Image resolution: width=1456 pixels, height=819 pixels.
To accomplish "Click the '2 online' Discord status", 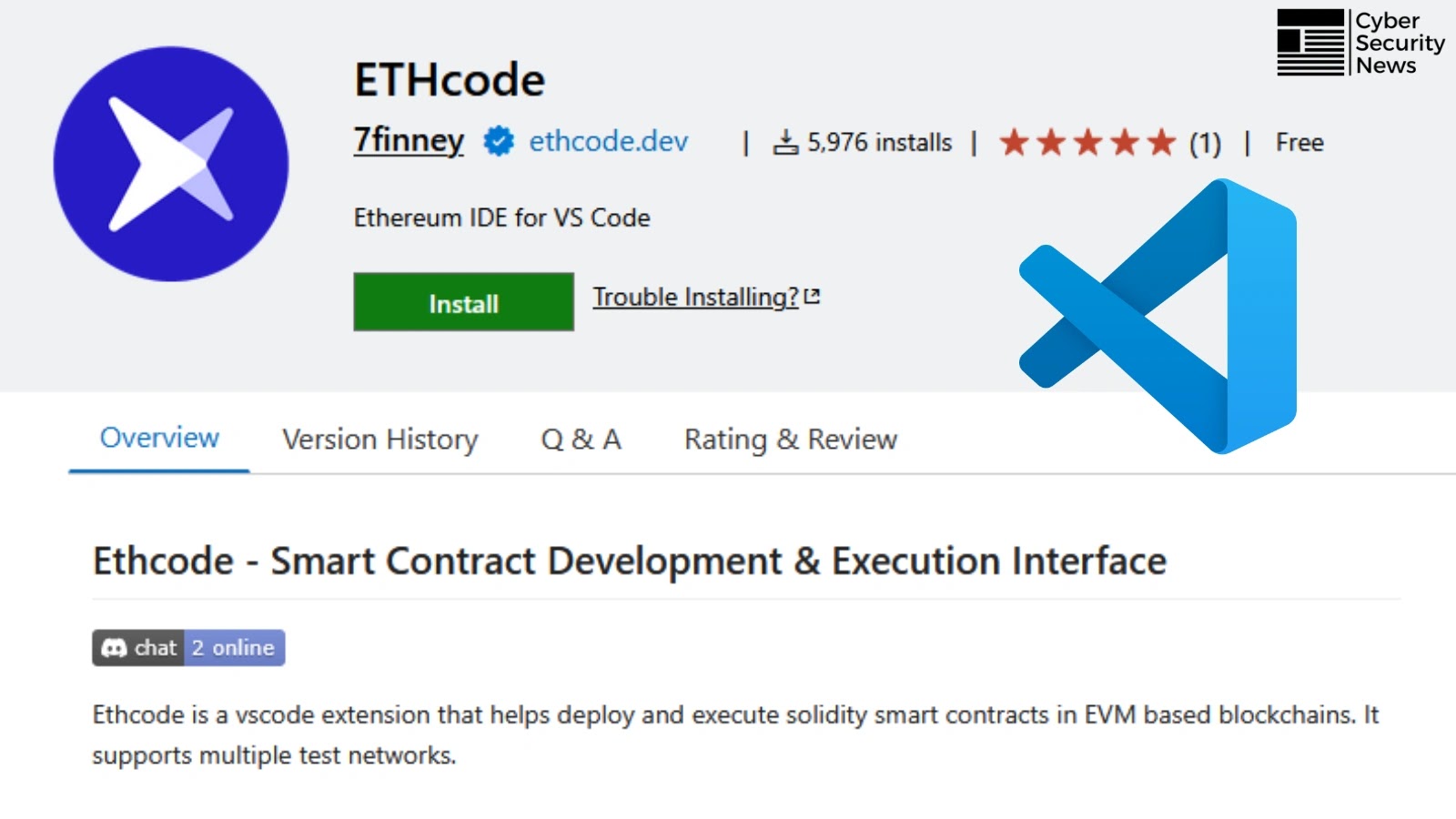I will (x=231, y=648).
